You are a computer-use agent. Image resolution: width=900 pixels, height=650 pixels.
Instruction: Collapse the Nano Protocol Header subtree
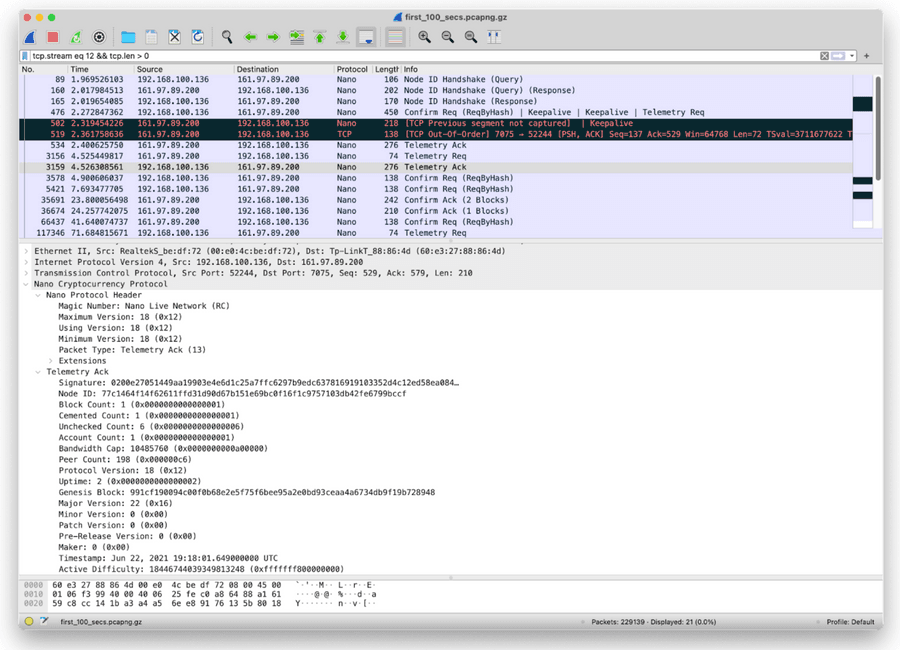38,295
